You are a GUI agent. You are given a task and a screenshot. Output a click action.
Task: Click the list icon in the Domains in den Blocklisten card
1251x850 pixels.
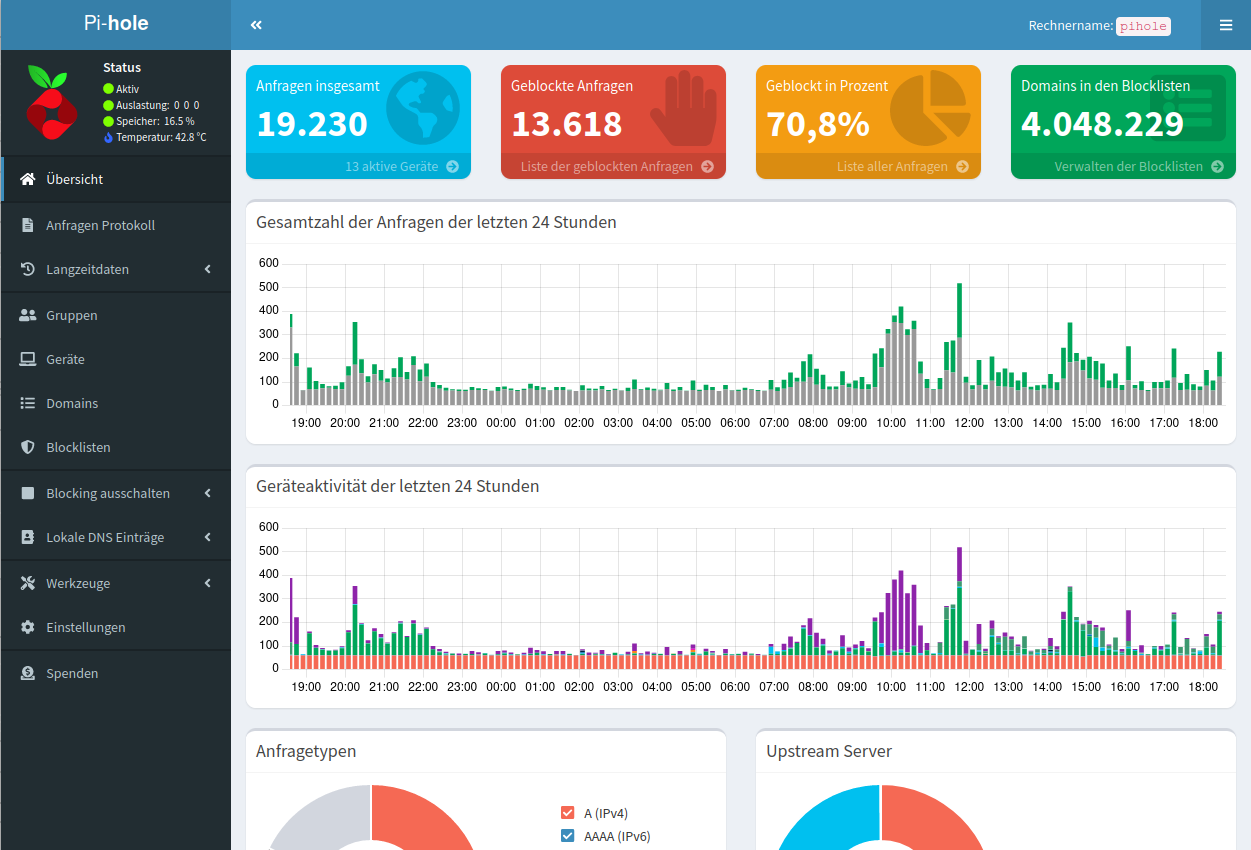coord(1186,108)
